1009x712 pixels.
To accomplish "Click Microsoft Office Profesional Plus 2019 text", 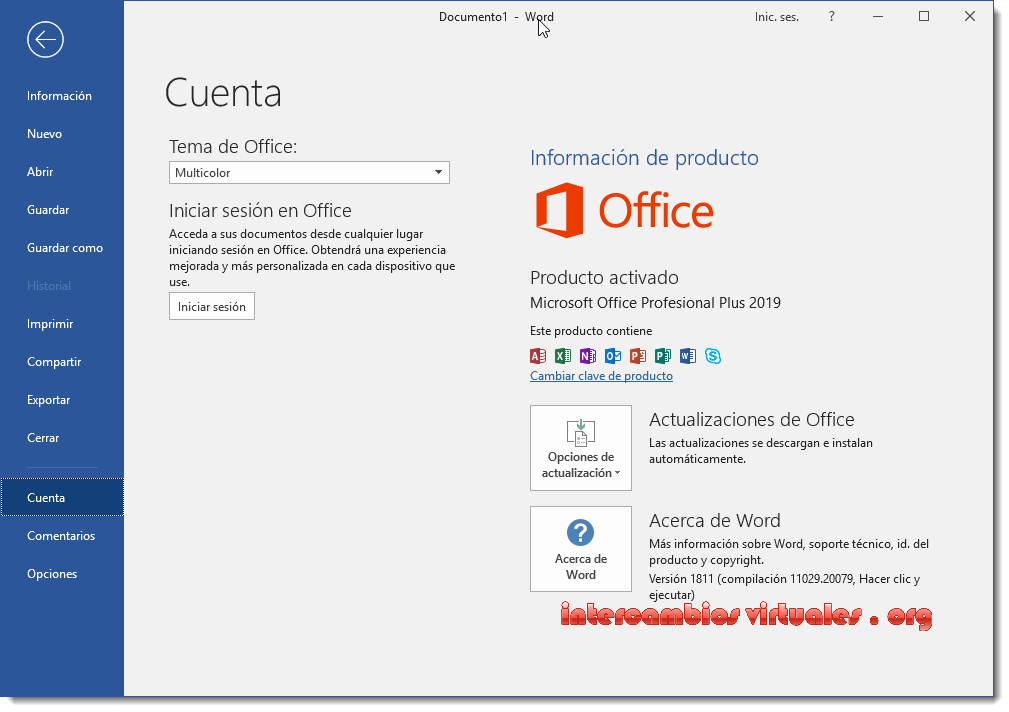I will pos(655,303).
